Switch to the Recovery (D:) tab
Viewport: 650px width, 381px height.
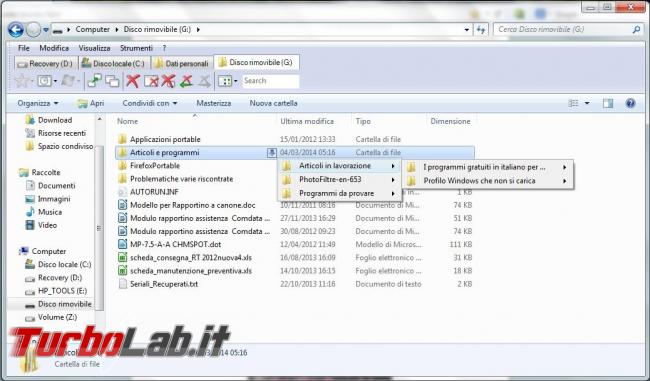[46, 63]
